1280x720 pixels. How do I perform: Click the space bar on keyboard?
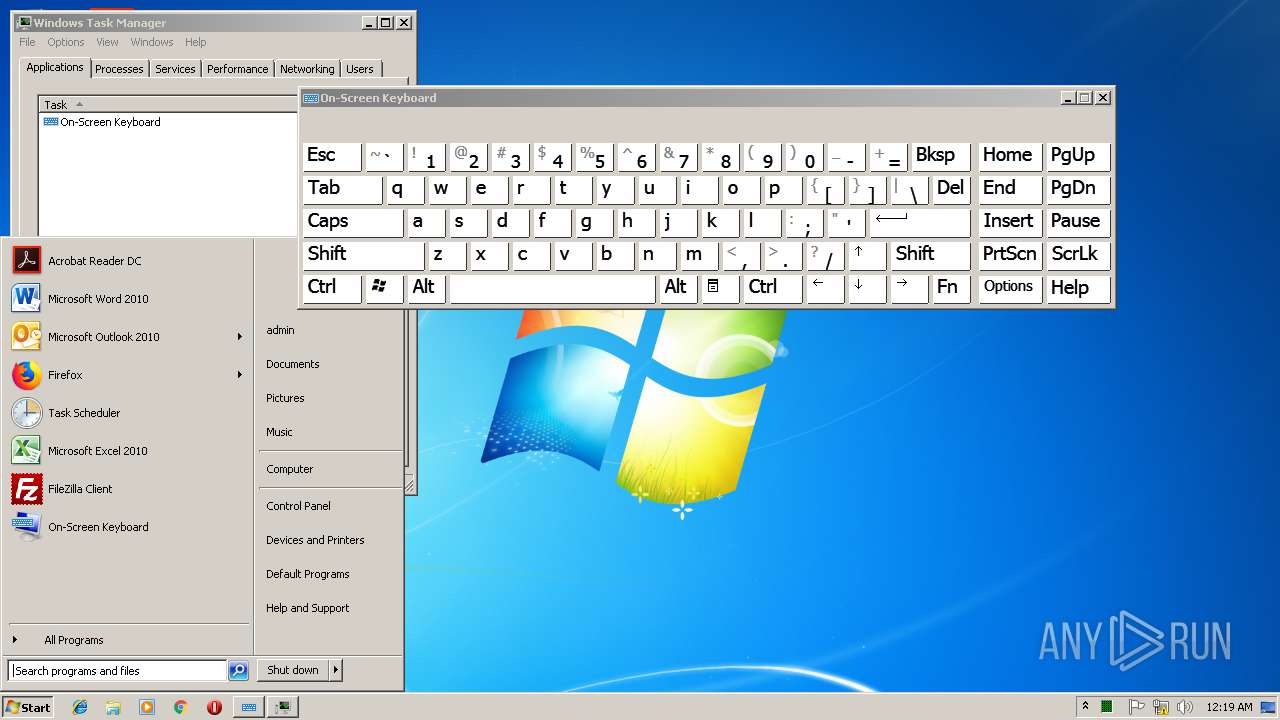[x=553, y=288]
